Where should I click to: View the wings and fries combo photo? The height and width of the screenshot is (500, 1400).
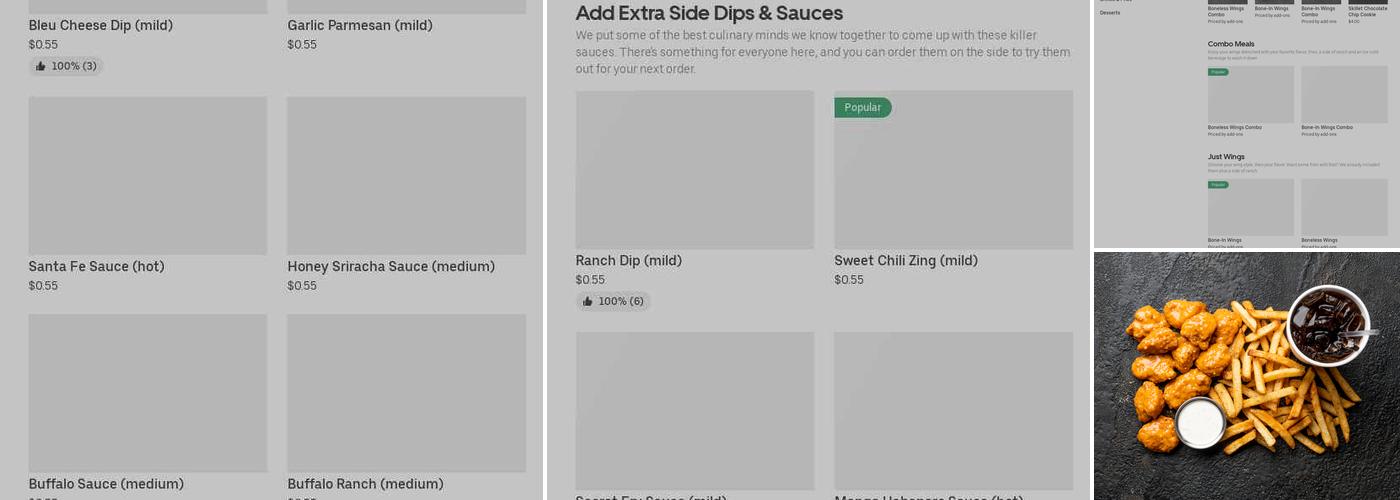tap(1246, 375)
